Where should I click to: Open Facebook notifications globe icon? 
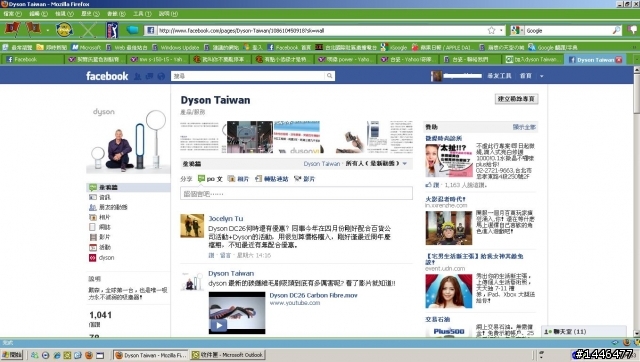pos(161,76)
